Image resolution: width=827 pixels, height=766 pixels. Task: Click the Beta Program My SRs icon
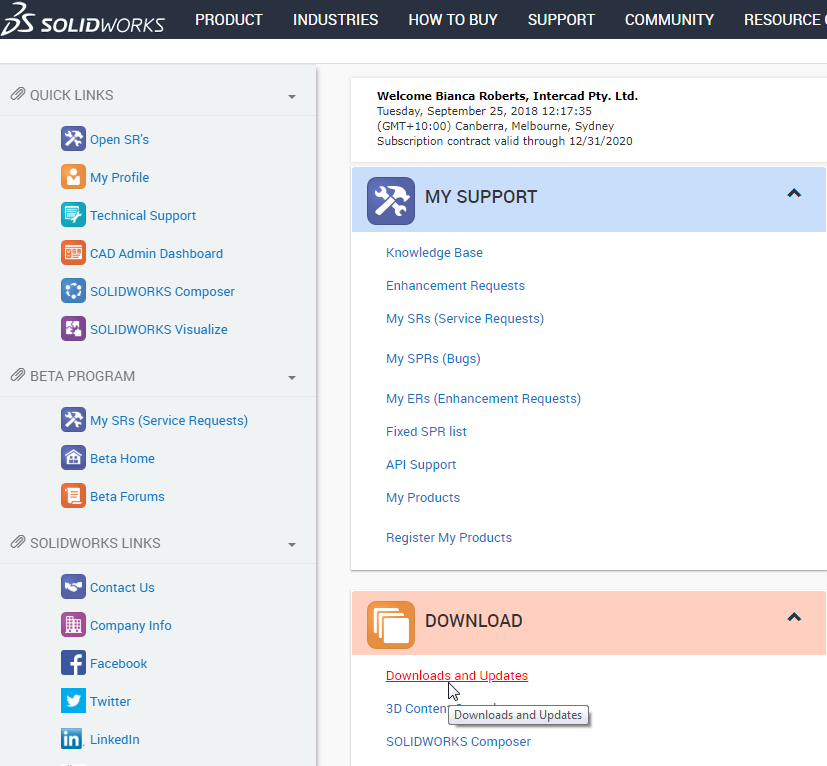[73, 420]
